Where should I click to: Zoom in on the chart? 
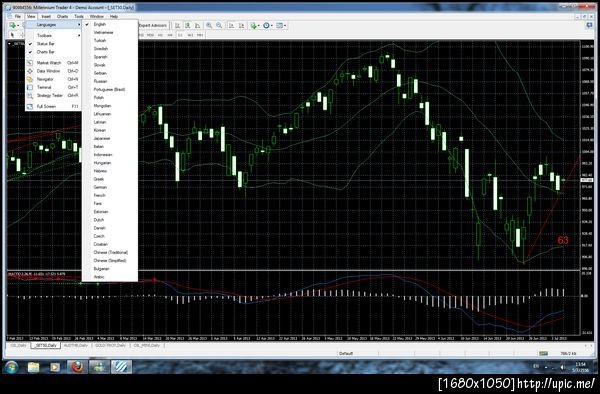pyautogui.click(x=209, y=25)
